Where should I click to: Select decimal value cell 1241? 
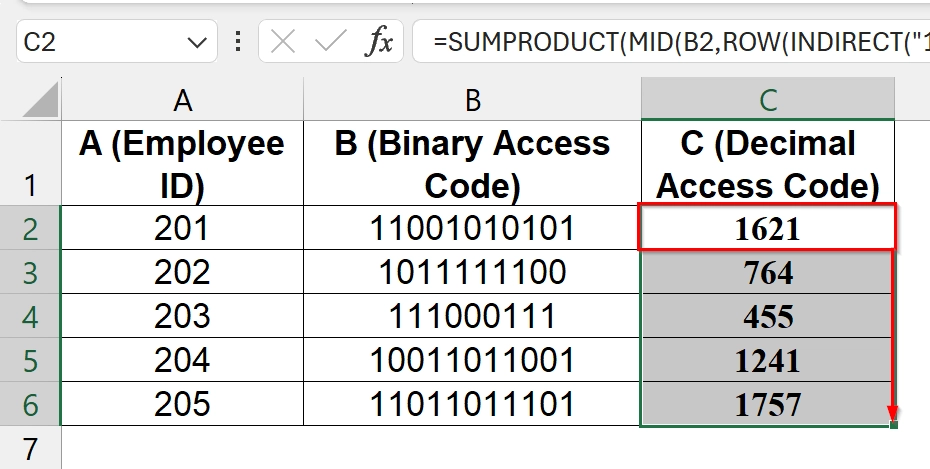pyautogui.click(x=767, y=359)
